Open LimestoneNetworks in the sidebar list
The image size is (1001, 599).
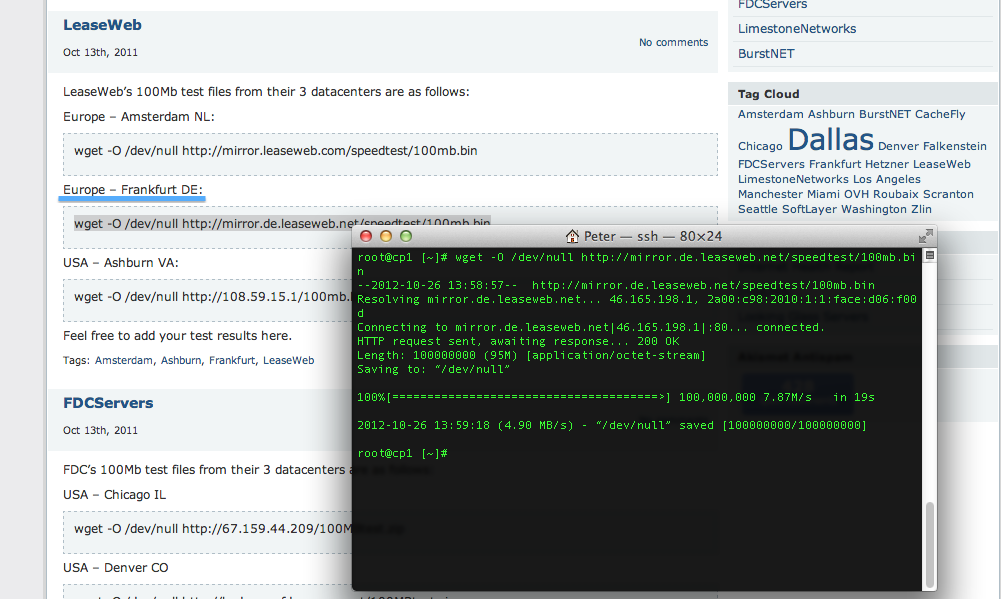(x=797, y=29)
